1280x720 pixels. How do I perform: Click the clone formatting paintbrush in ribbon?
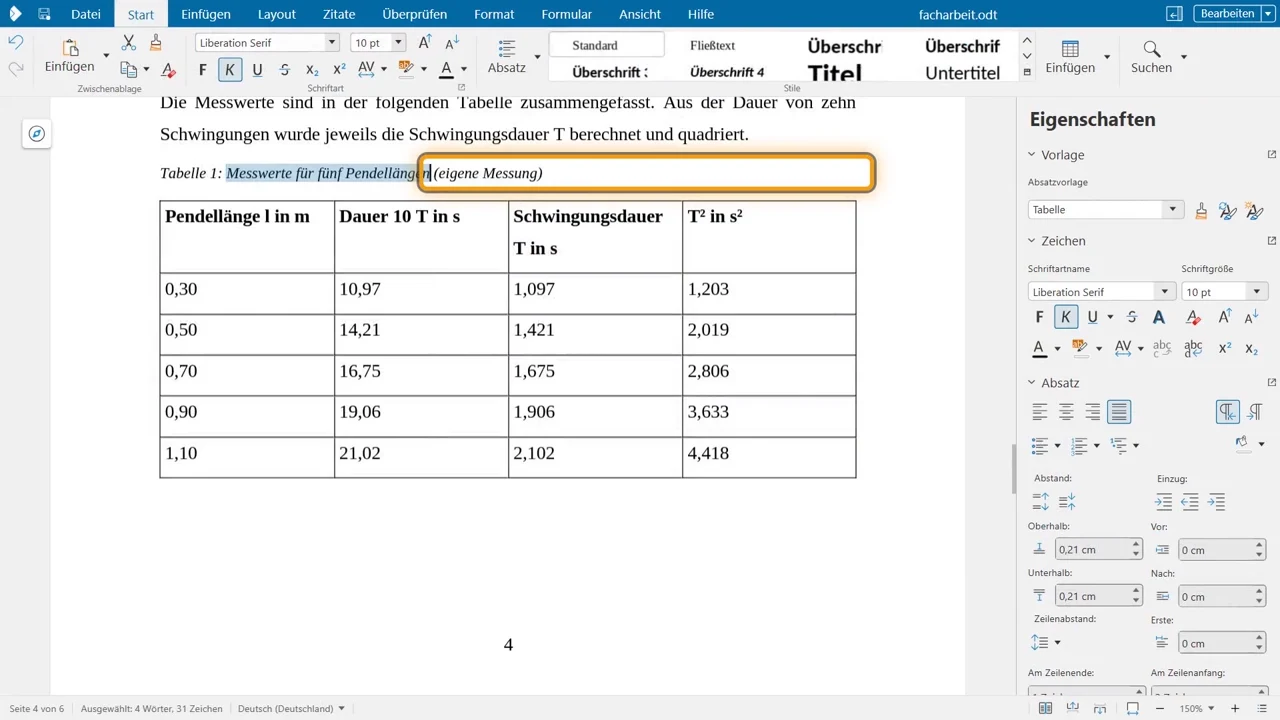(155, 43)
